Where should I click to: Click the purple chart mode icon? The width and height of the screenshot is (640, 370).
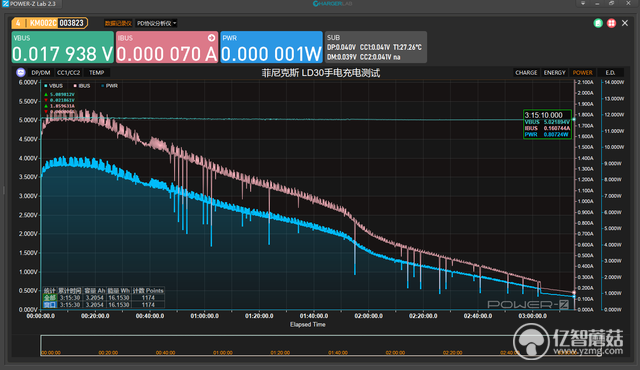pyautogui.click(x=21, y=73)
